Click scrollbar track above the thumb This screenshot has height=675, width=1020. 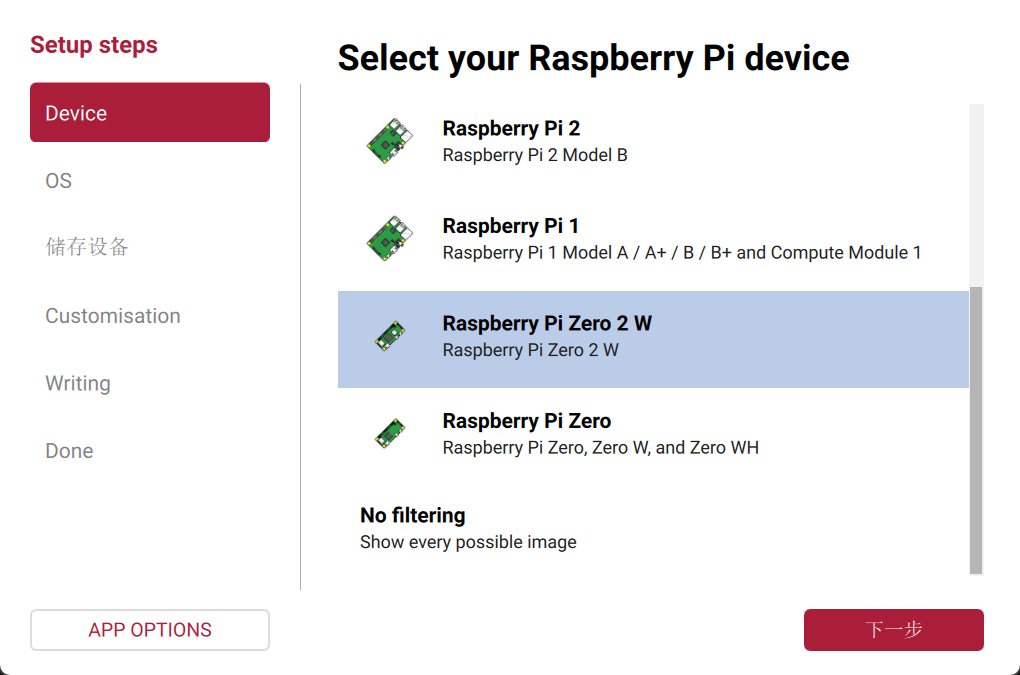click(976, 195)
